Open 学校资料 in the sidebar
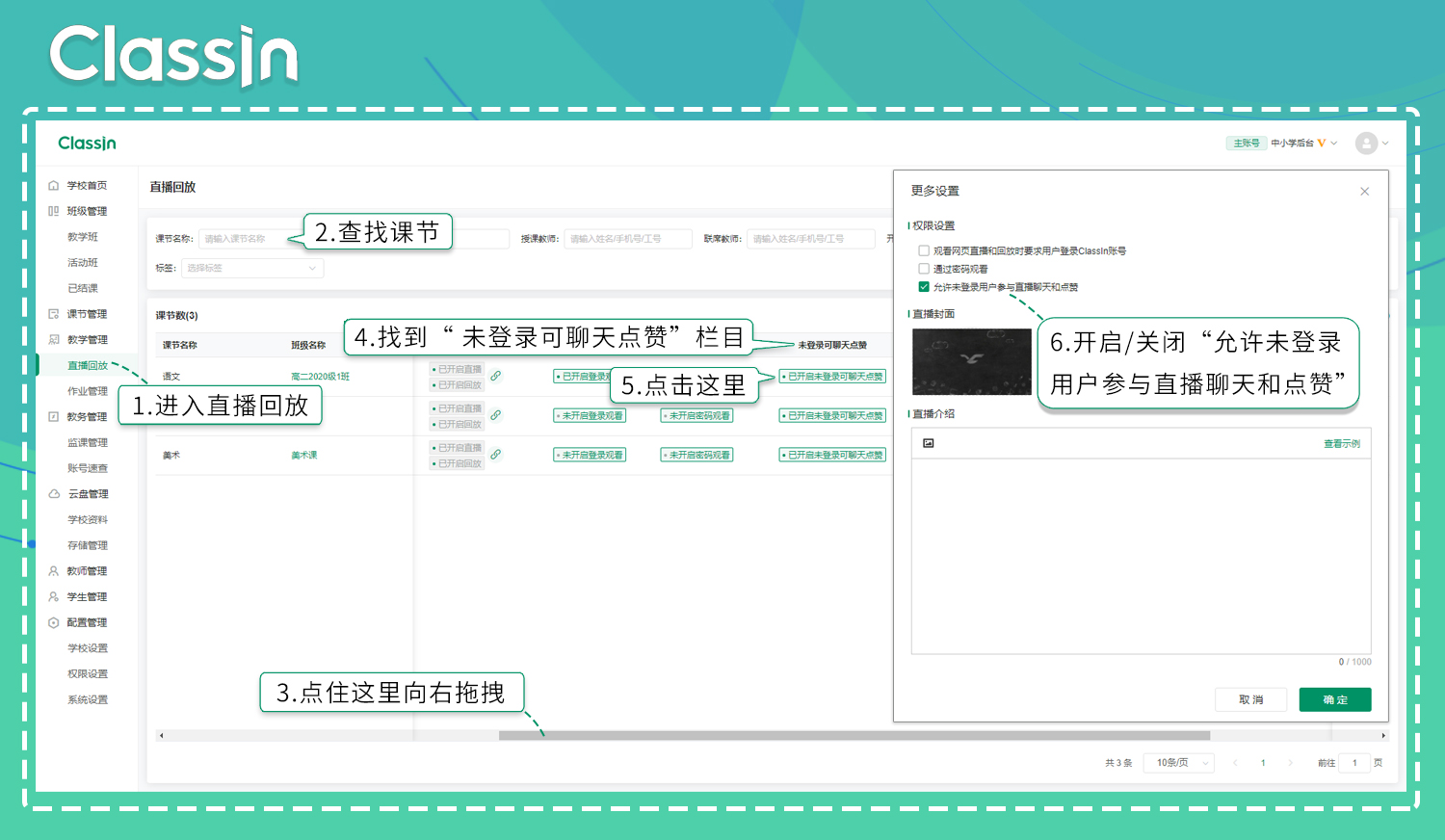The image size is (1445, 840). 88,519
